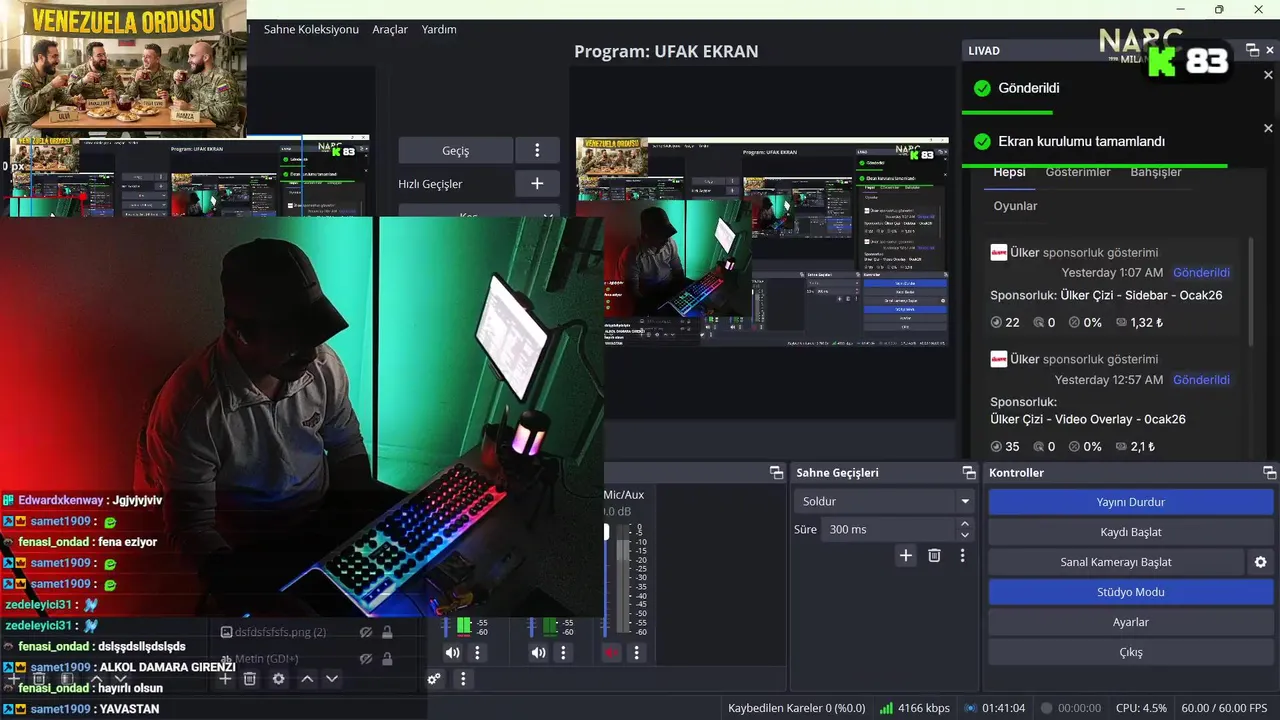Viewport: 1280px width, 720px height.
Task: Open the Sahne Geçişleri three-dot menu
Action: (962, 555)
